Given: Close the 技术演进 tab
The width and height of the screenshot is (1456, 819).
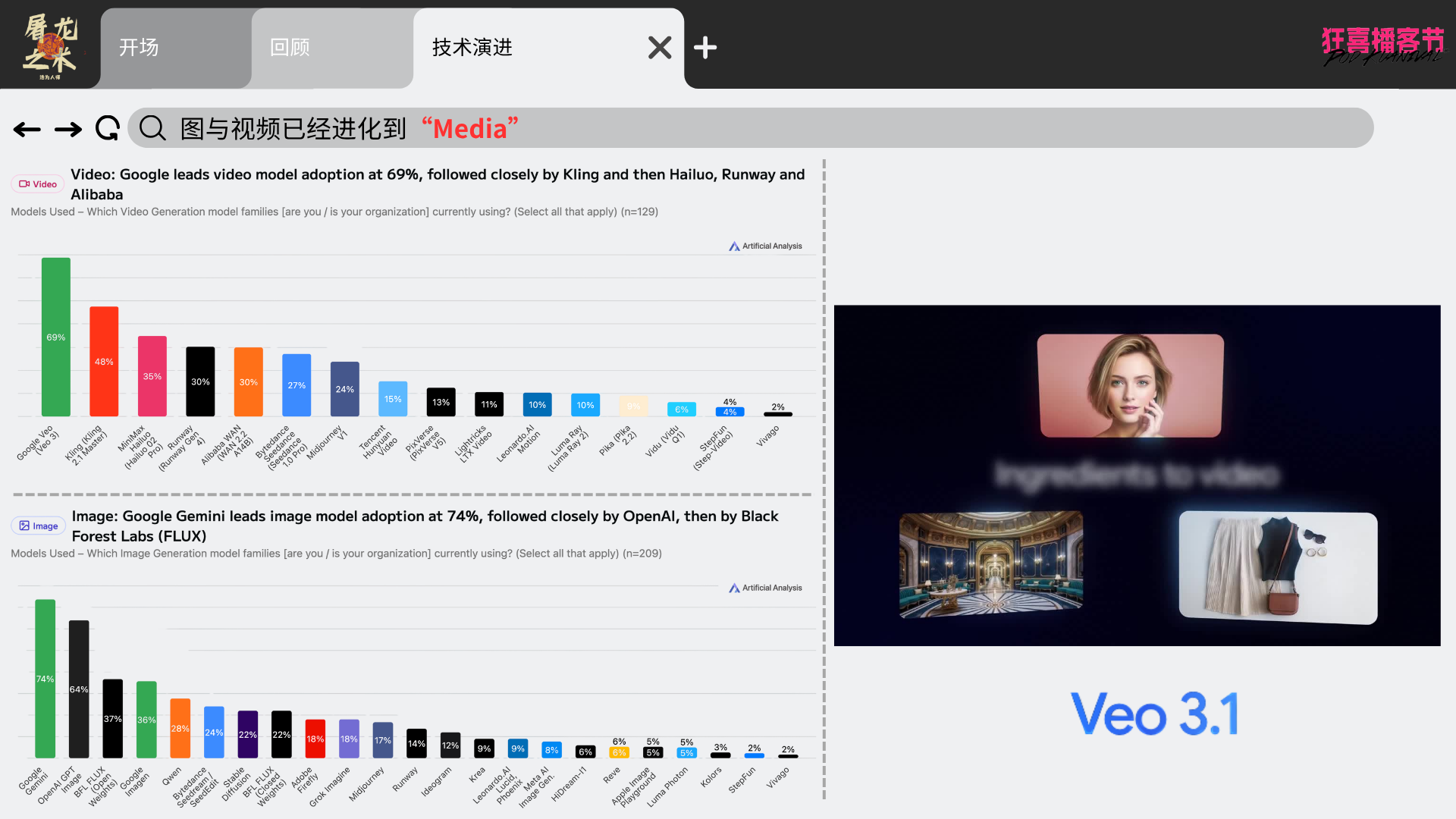Looking at the screenshot, I should tap(660, 48).
